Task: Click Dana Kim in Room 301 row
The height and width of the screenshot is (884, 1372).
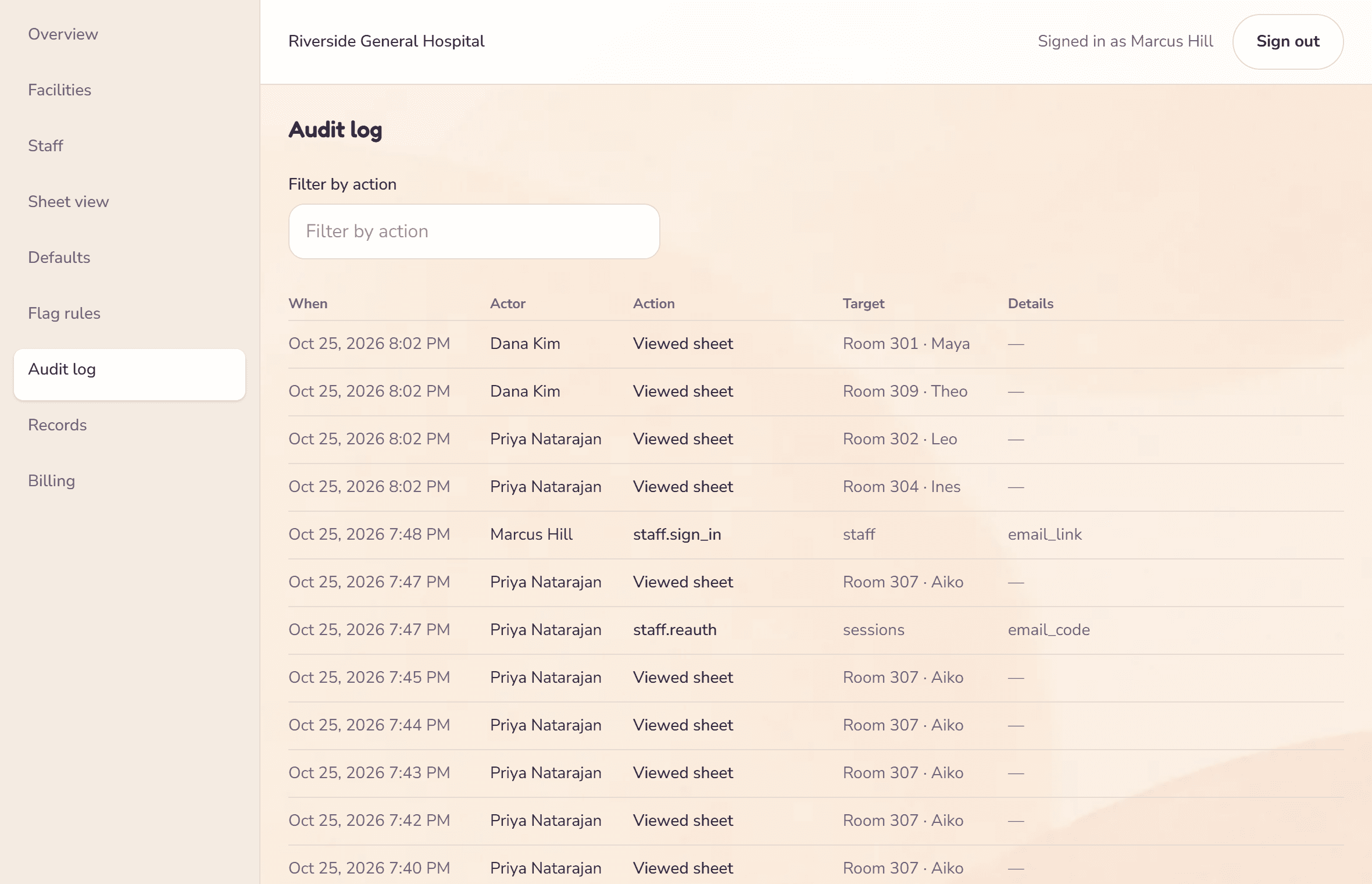Action: [x=525, y=344]
